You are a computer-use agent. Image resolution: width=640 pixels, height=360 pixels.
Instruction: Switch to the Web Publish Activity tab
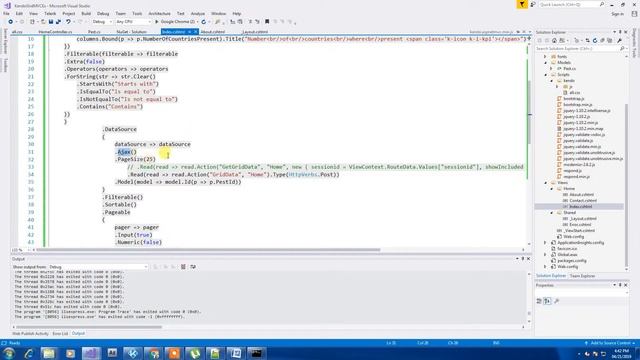point(30,334)
